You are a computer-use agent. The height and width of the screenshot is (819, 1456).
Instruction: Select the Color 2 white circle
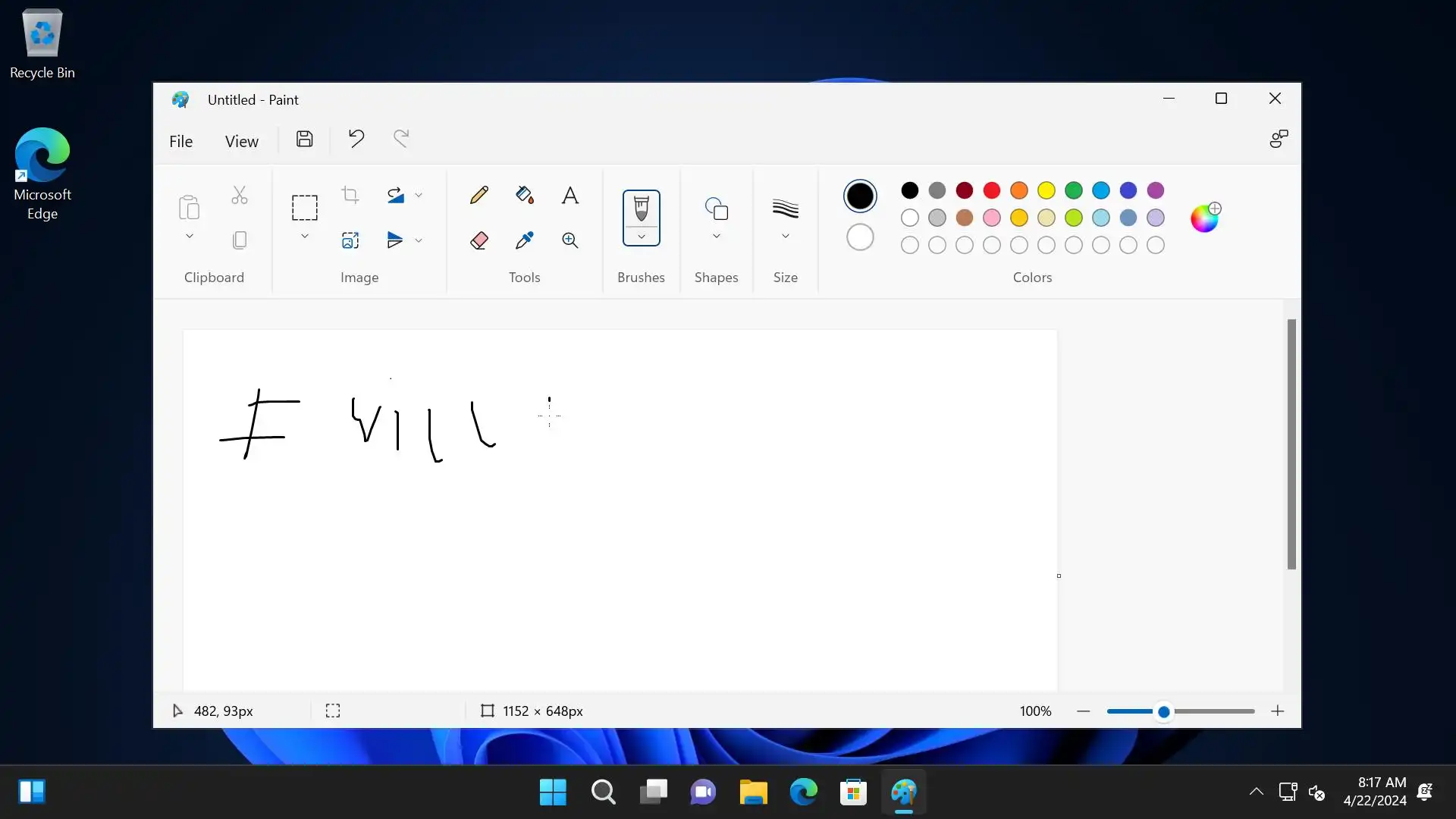coord(859,237)
